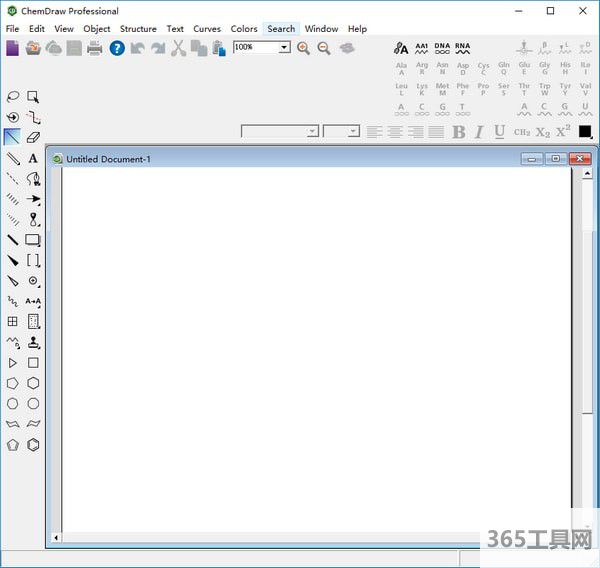Open the font name dropdown
The width and height of the screenshot is (600, 568).
click(x=312, y=132)
